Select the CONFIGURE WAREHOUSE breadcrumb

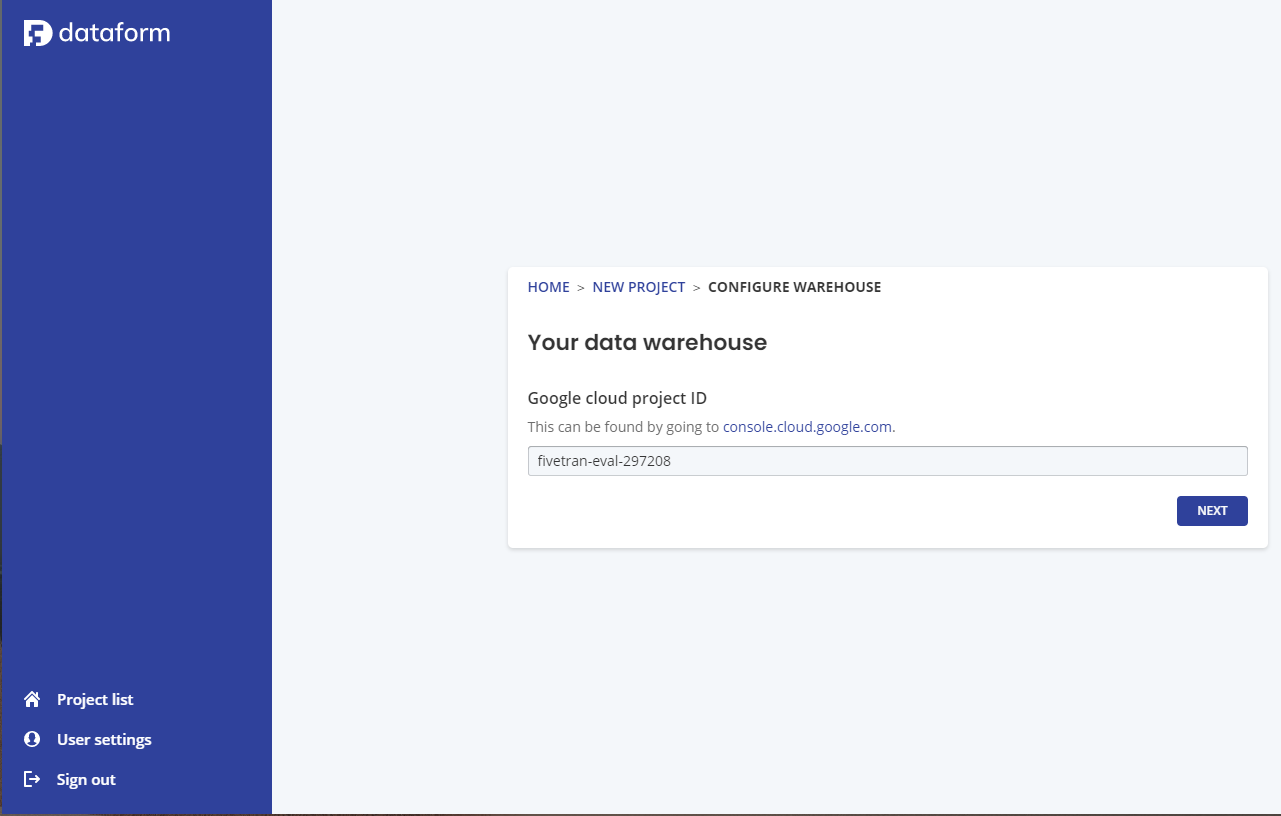point(794,287)
